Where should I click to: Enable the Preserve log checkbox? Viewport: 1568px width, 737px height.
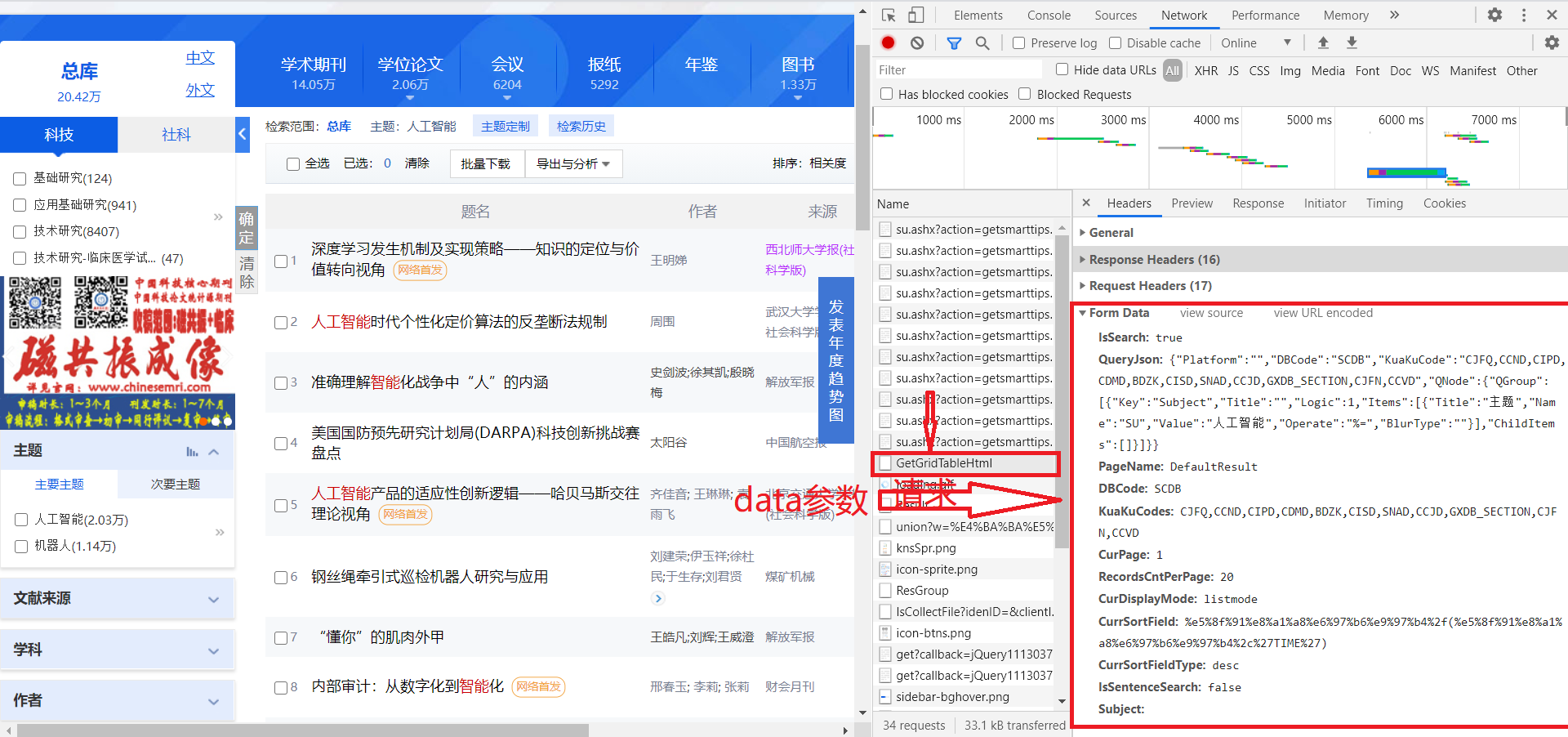click(1018, 42)
